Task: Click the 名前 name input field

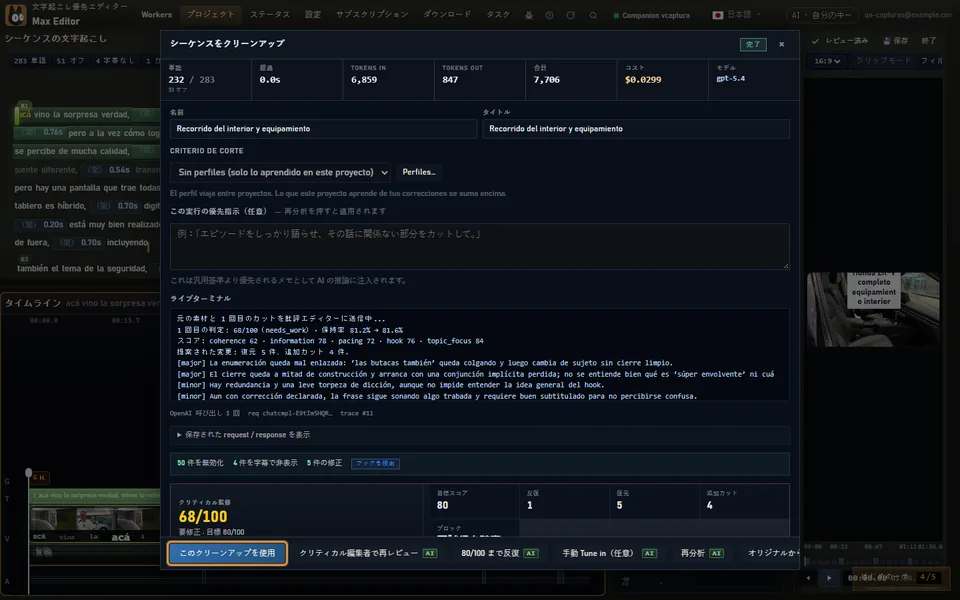Action: [x=323, y=129]
